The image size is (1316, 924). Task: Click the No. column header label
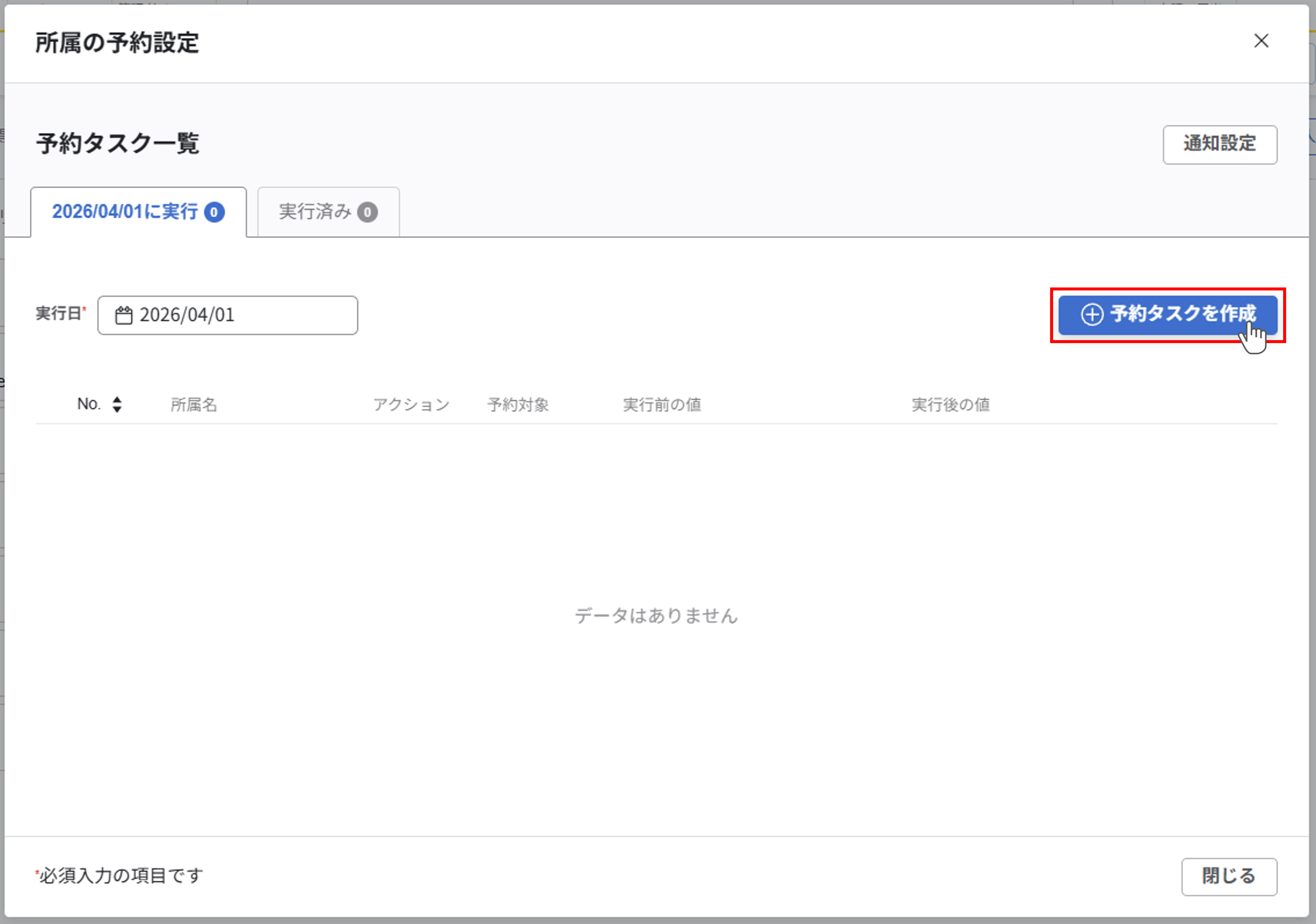point(89,404)
